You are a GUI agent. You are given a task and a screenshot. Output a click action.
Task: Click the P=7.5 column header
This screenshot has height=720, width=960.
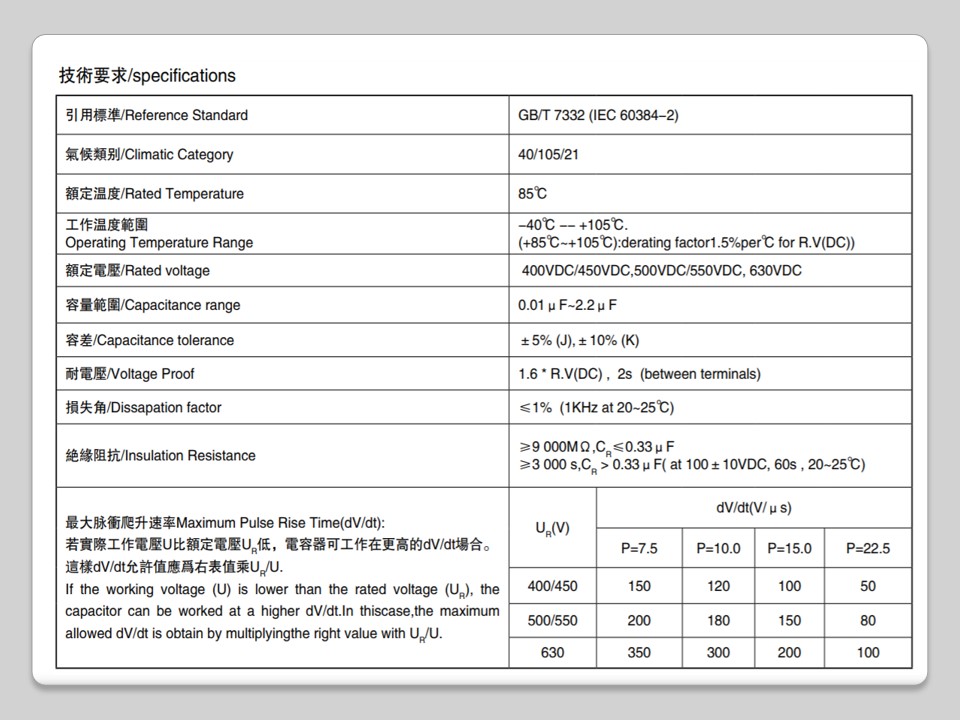tap(639, 548)
